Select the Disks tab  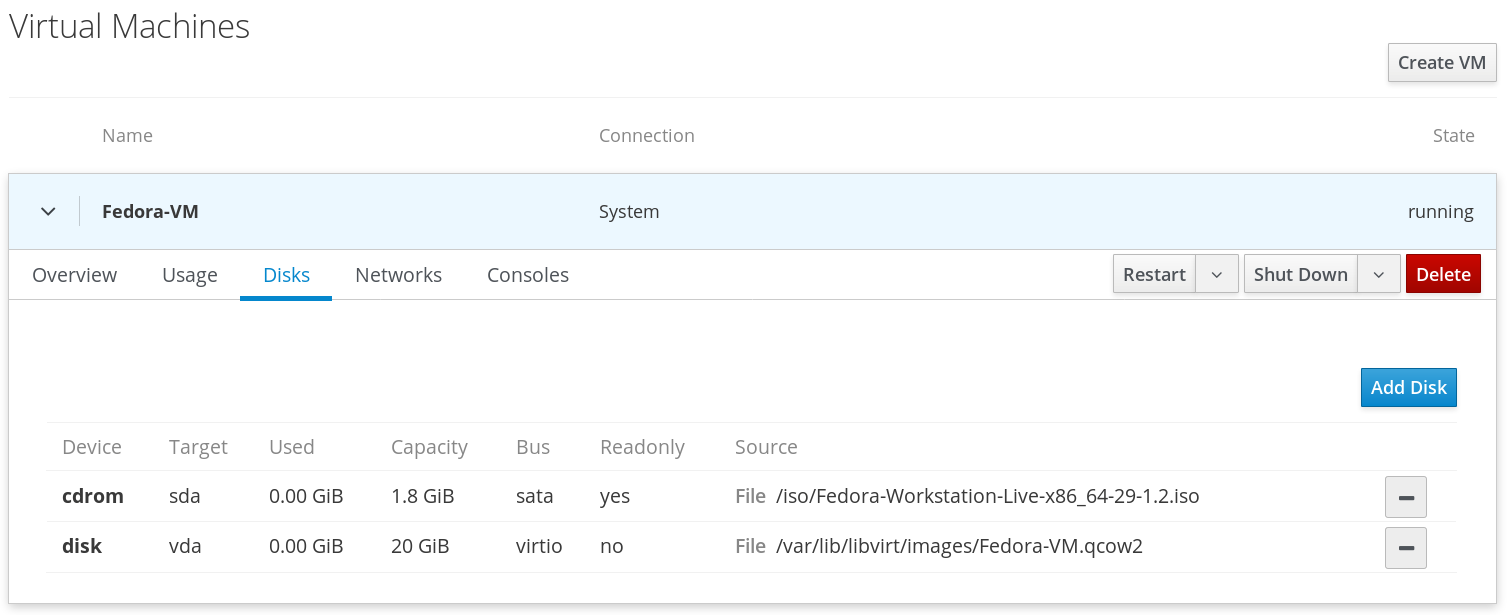[286, 275]
